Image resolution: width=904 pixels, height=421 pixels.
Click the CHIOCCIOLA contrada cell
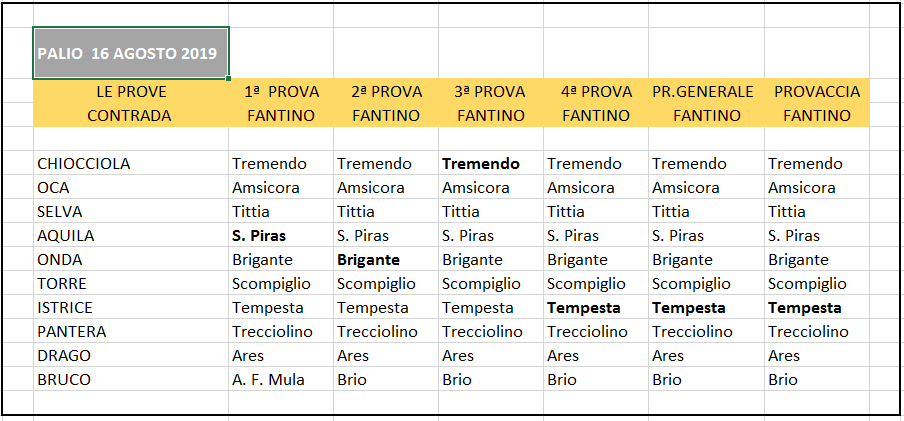pyautogui.click(x=131, y=163)
